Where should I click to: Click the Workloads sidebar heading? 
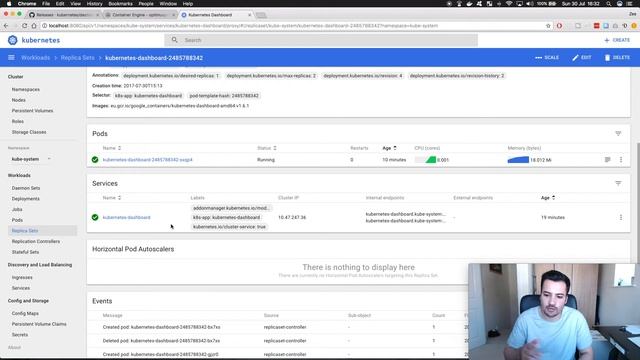(19, 175)
